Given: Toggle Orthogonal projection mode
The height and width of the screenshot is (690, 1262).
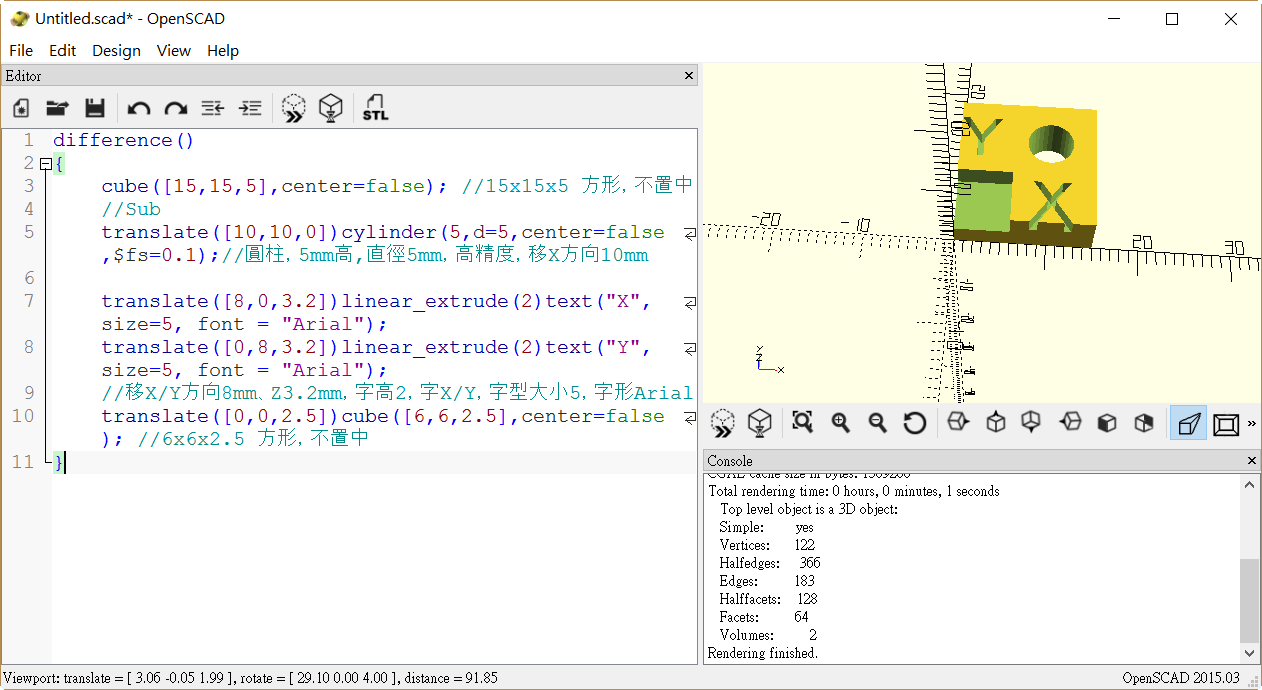Looking at the screenshot, I should point(1226,423).
